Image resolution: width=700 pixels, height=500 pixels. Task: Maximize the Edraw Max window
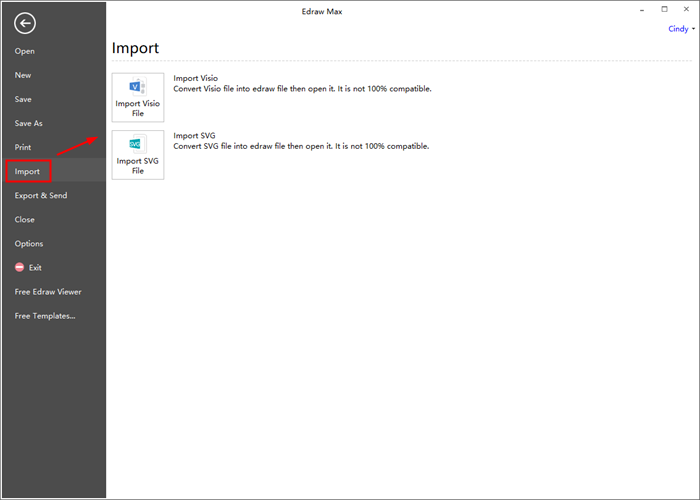click(664, 9)
